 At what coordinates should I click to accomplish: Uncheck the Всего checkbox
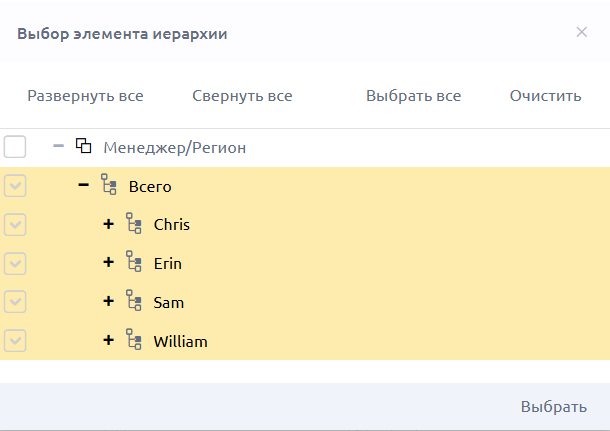click(15, 186)
